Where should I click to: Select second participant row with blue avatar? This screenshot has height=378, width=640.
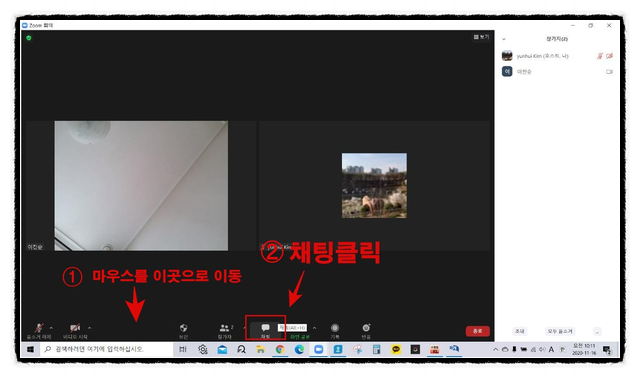click(557, 72)
